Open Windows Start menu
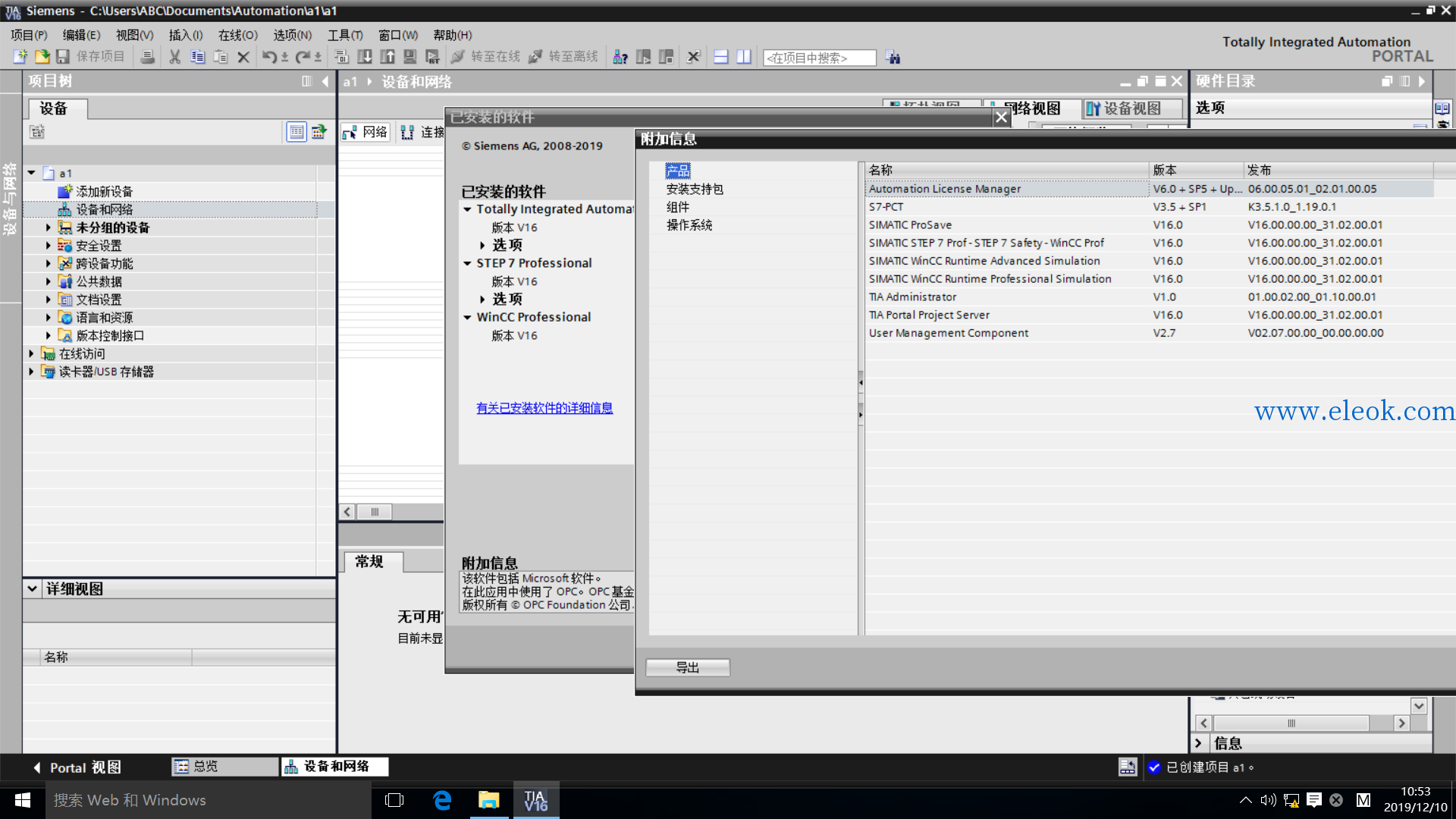1456x819 pixels. pos(23,800)
